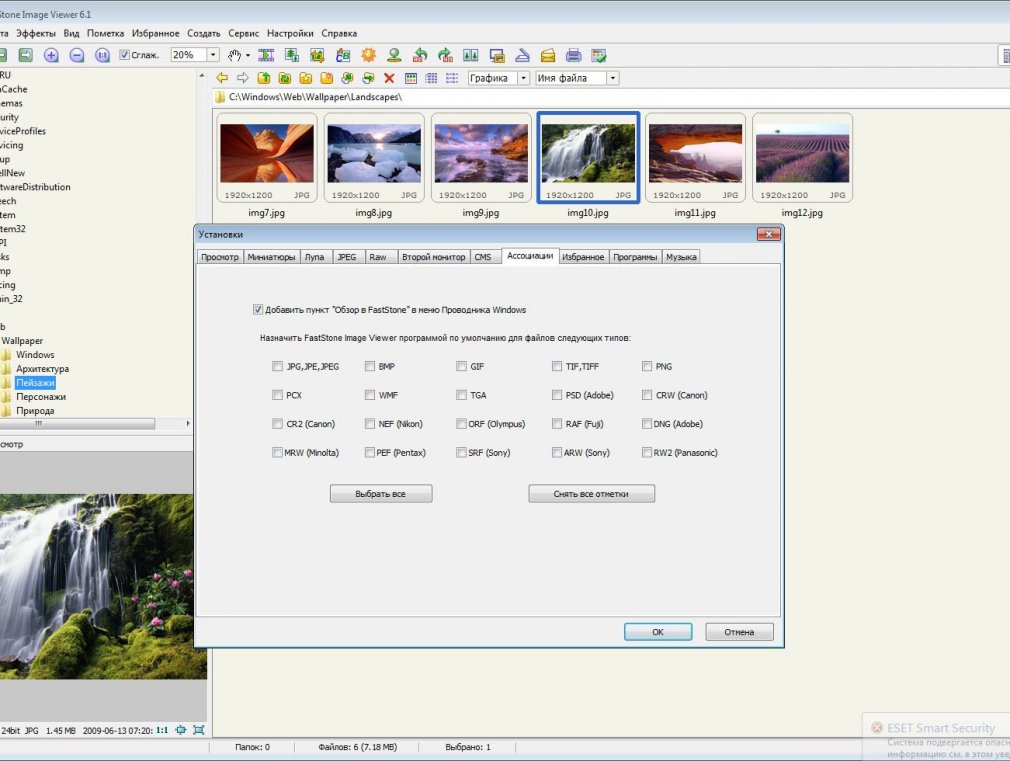This screenshot has height=761, width=1010.
Task: Enable the NEF (Nikon) association
Action: 370,423
